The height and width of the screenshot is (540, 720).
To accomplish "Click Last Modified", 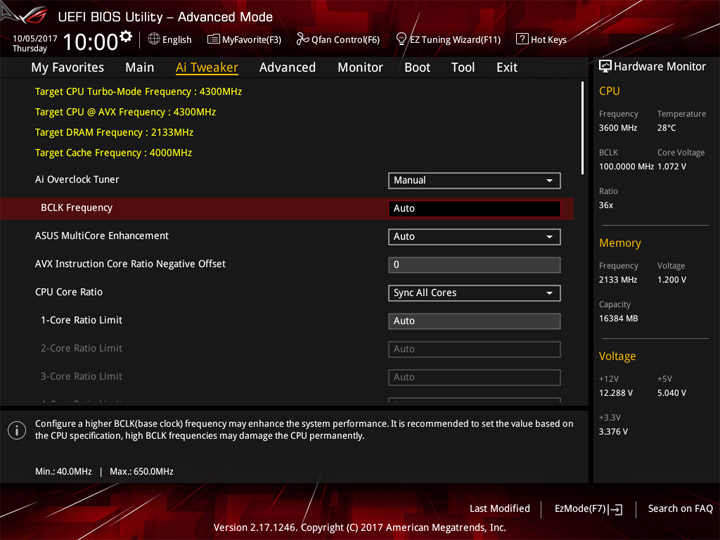I will [500, 508].
